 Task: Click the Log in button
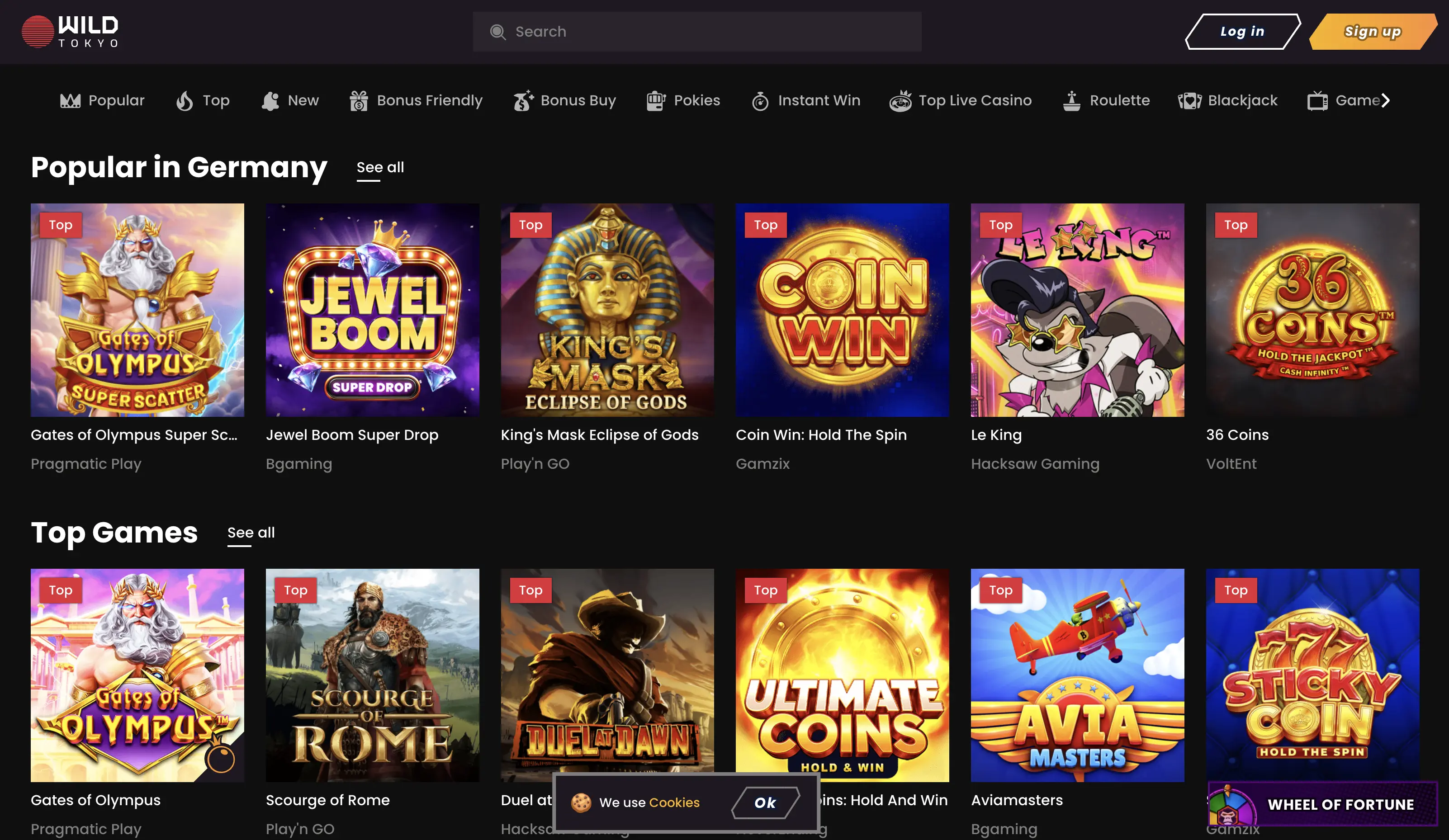click(x=1243, y=32)
